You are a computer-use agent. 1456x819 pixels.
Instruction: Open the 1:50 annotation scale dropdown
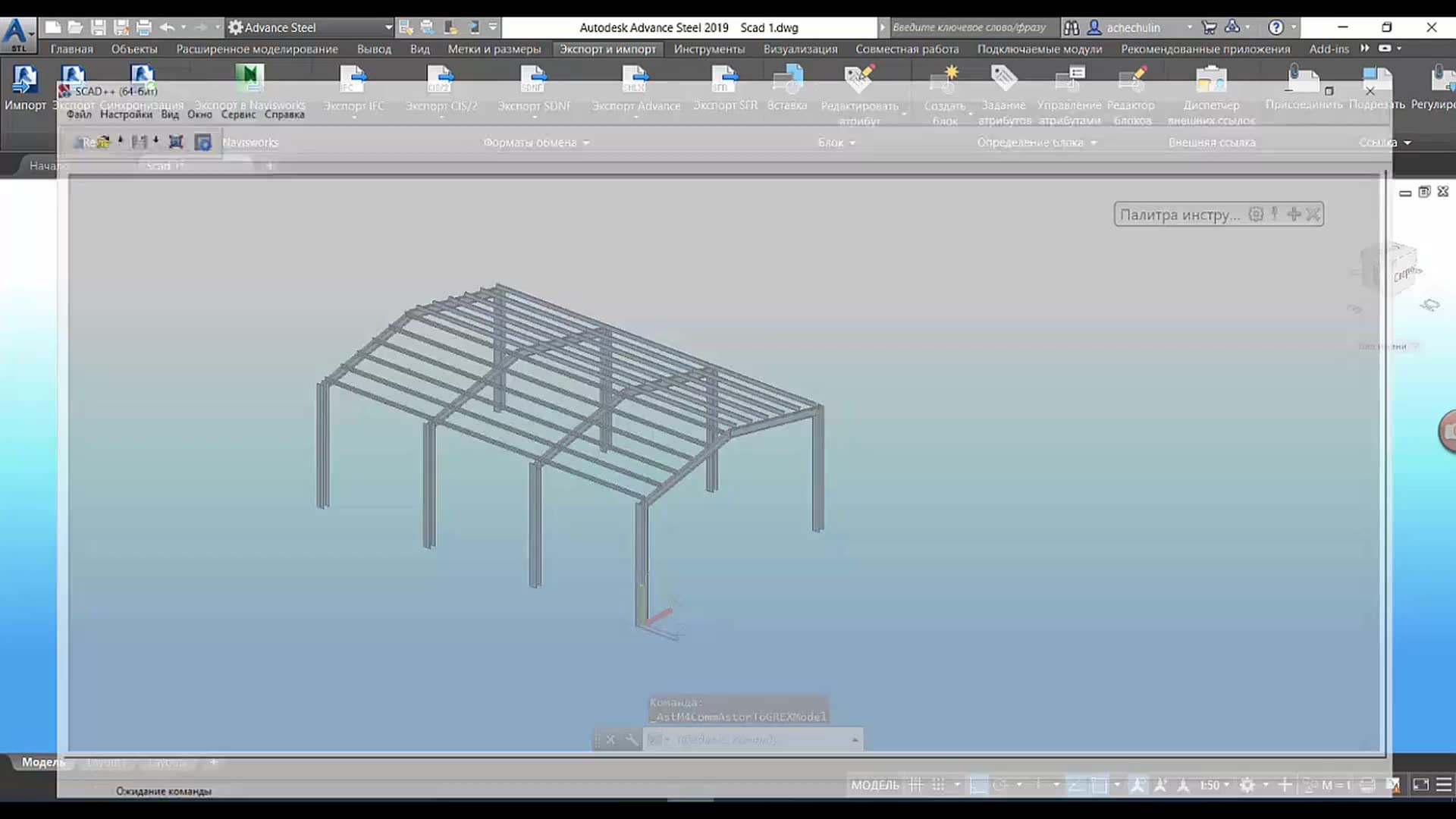[1214, 785]
